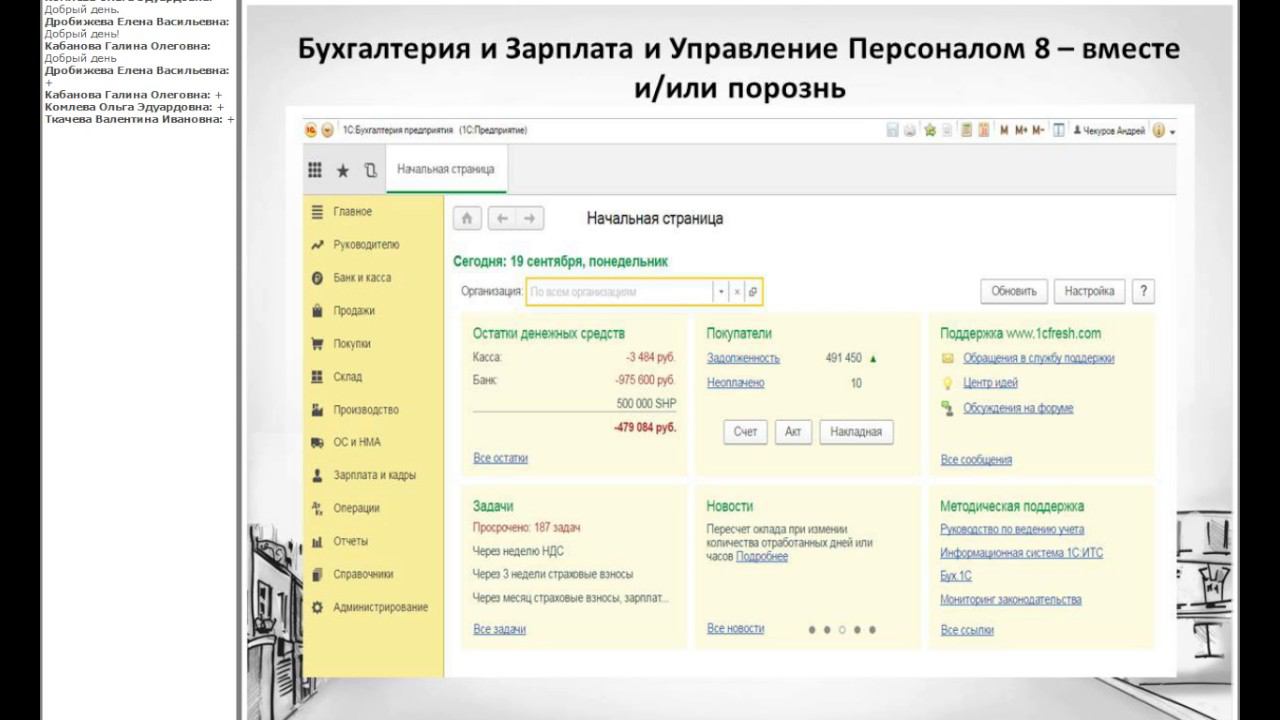Open Обращения в службу поддержки link

(1038, 358)
